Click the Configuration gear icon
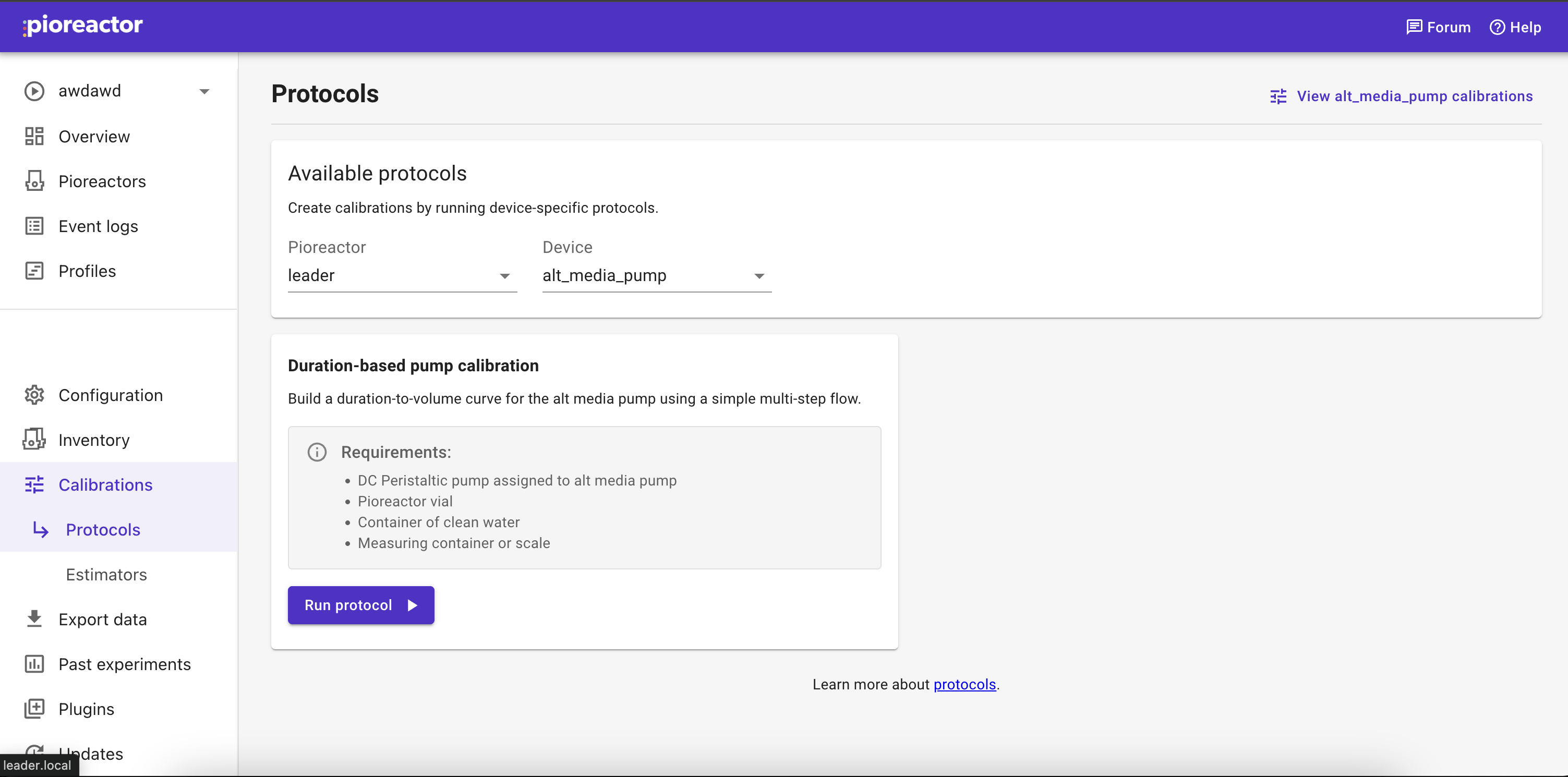Viewport: 1568px width, 777px height. [x=34, y=395]
